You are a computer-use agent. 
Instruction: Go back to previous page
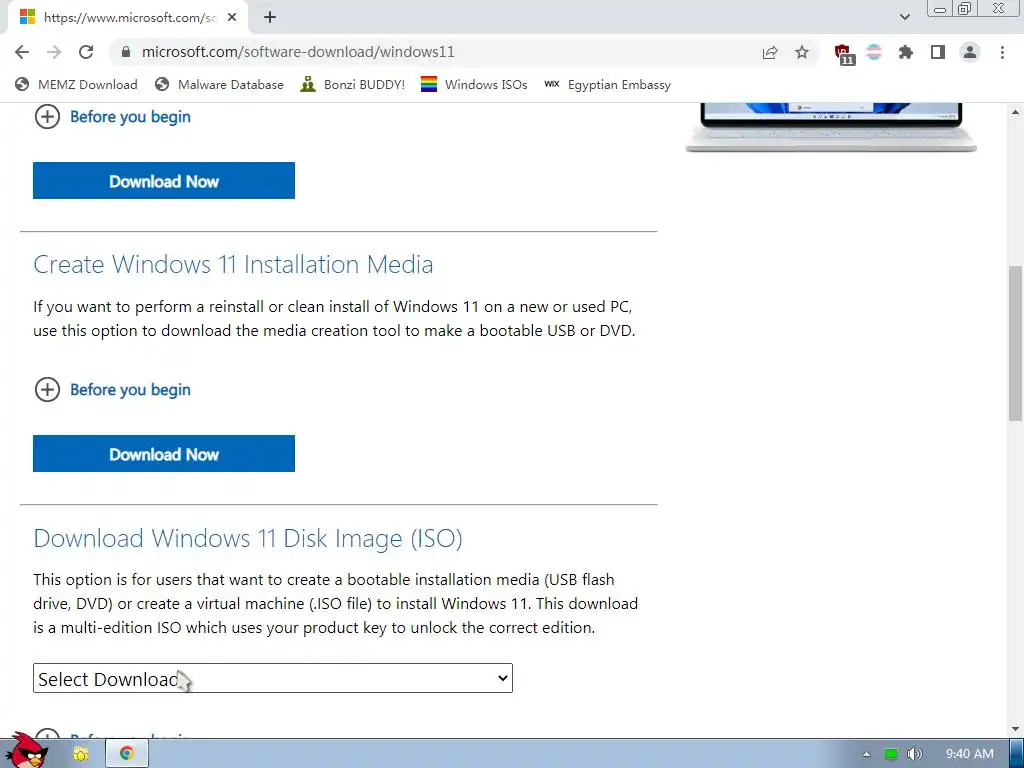click(x=22, y=52)
